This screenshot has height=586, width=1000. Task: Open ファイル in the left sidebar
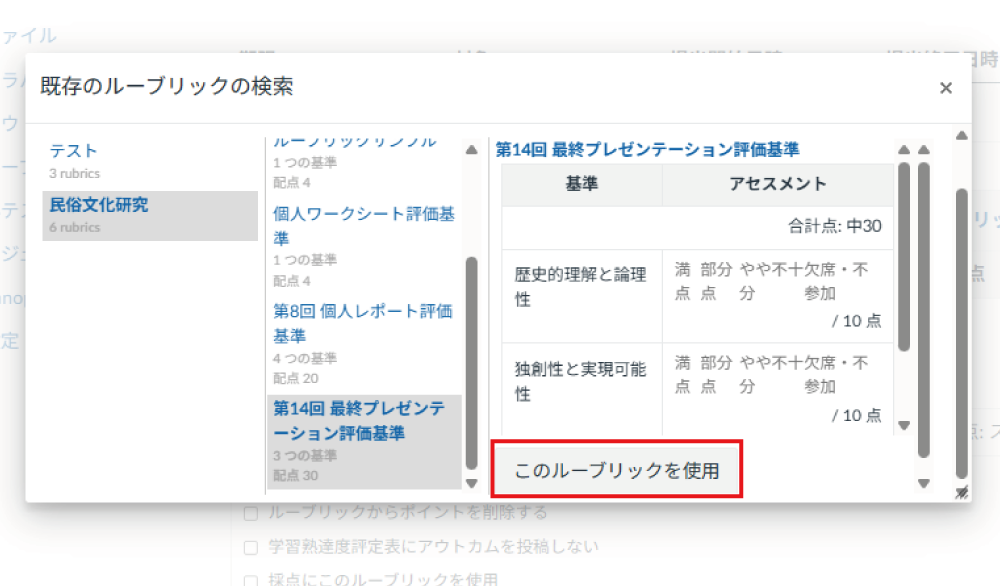click(30, 35)
